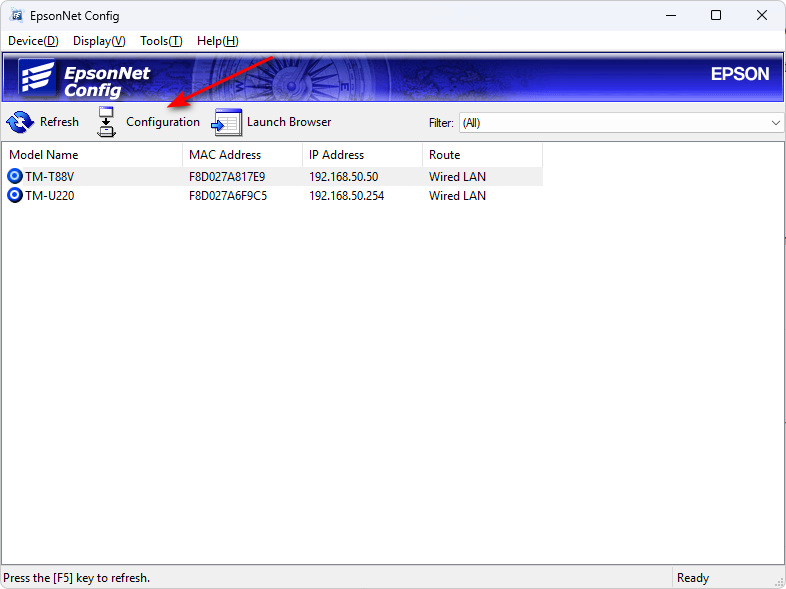Open the Help menu
The height and width of the screenshot is (589, 786).
(x=217, y=41)
